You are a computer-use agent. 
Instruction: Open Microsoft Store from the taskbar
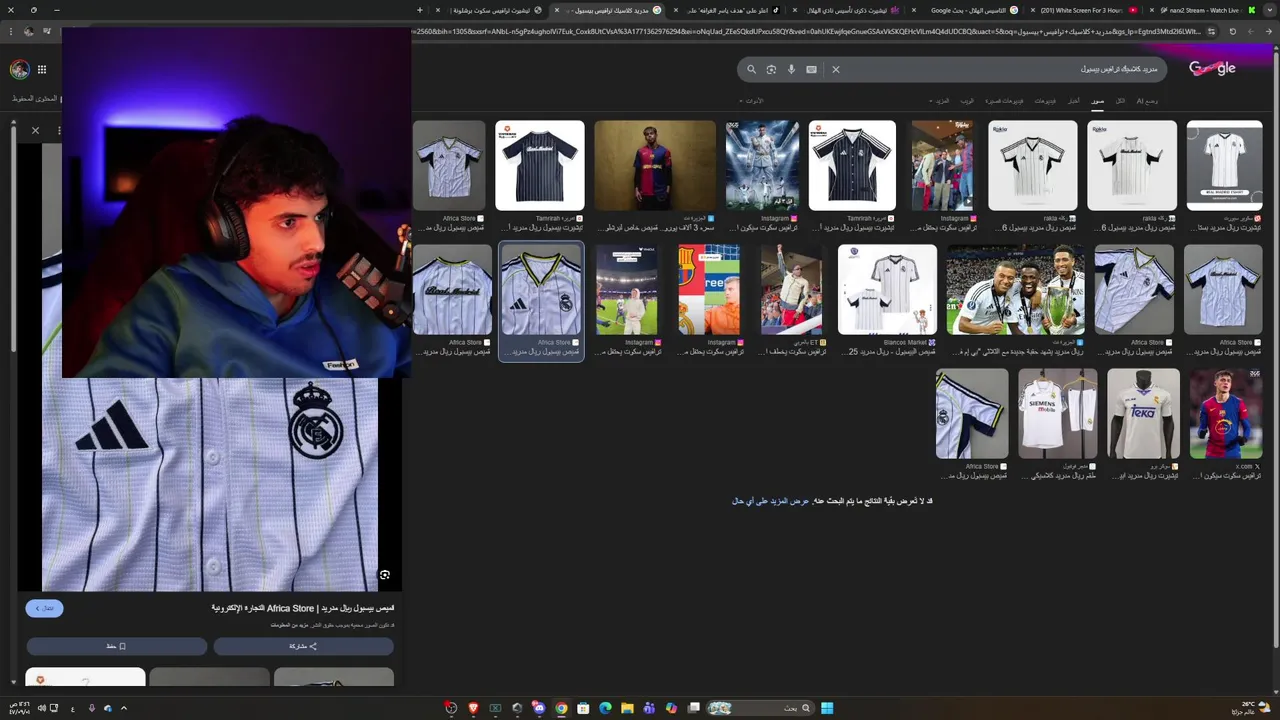tap(583, 708)
